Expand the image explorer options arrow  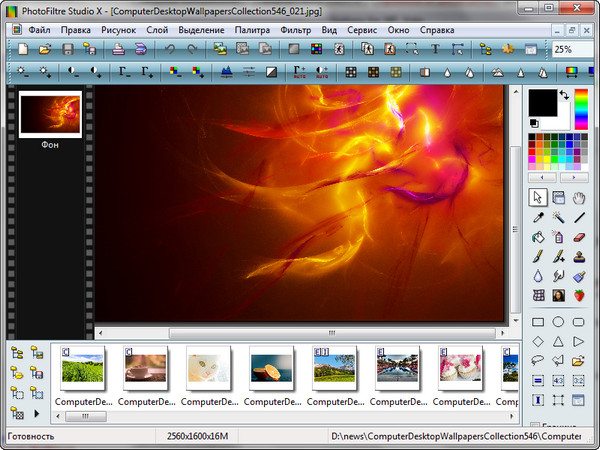tap(38, 413)
